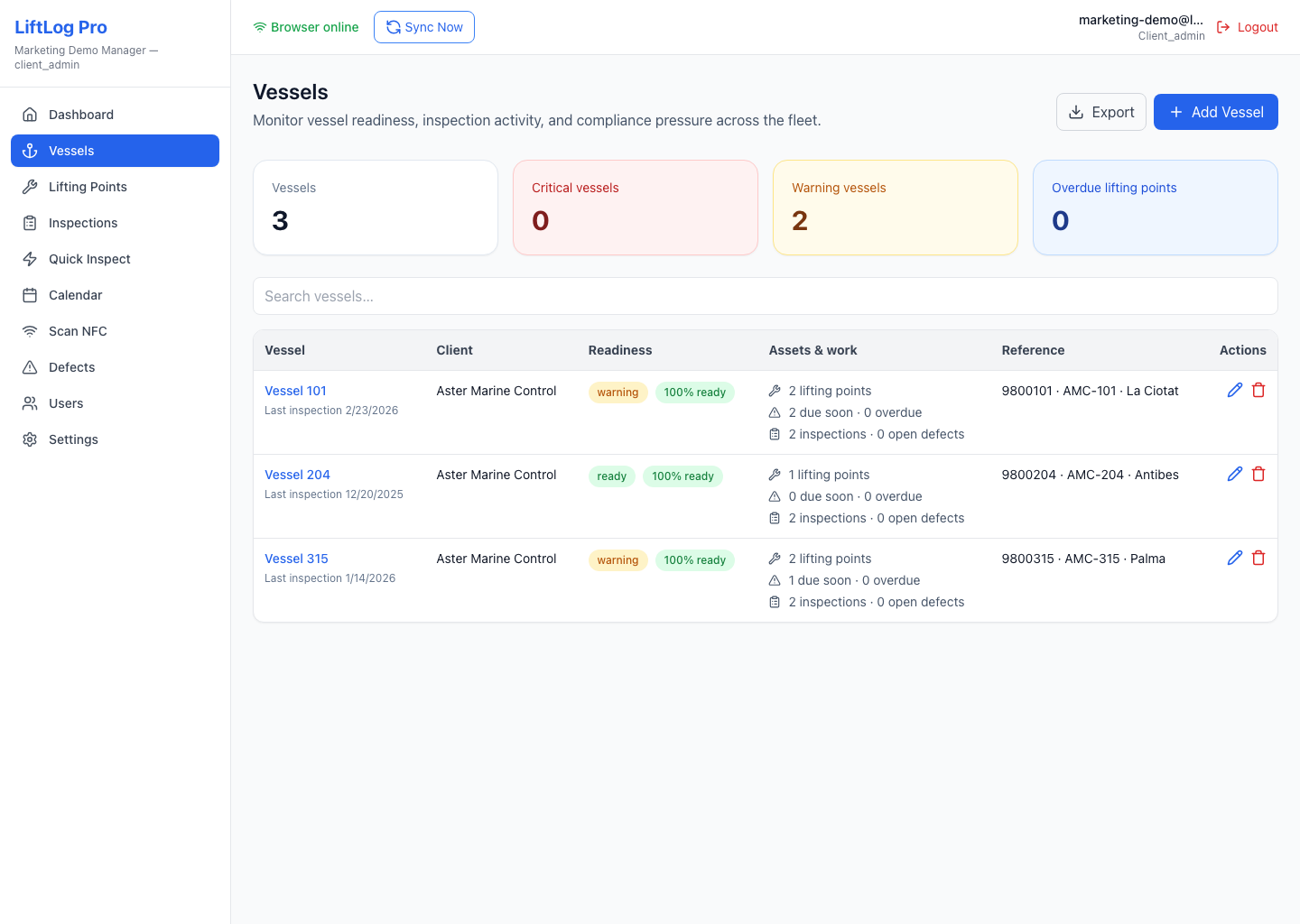Image resolution: width=1300 pixels, height=924 pixels.
Task: Edit Vessel 101 with the pencil icon
Action: click(1235, 390)
